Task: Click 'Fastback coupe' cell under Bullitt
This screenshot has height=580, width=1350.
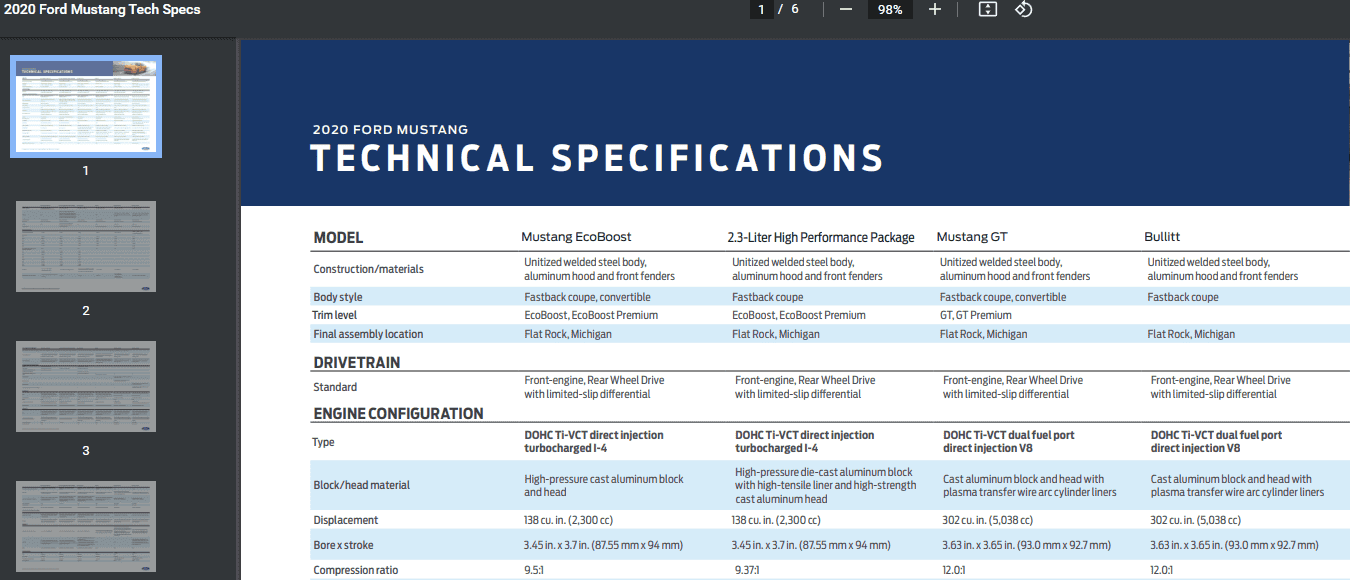Action: 1183,297
